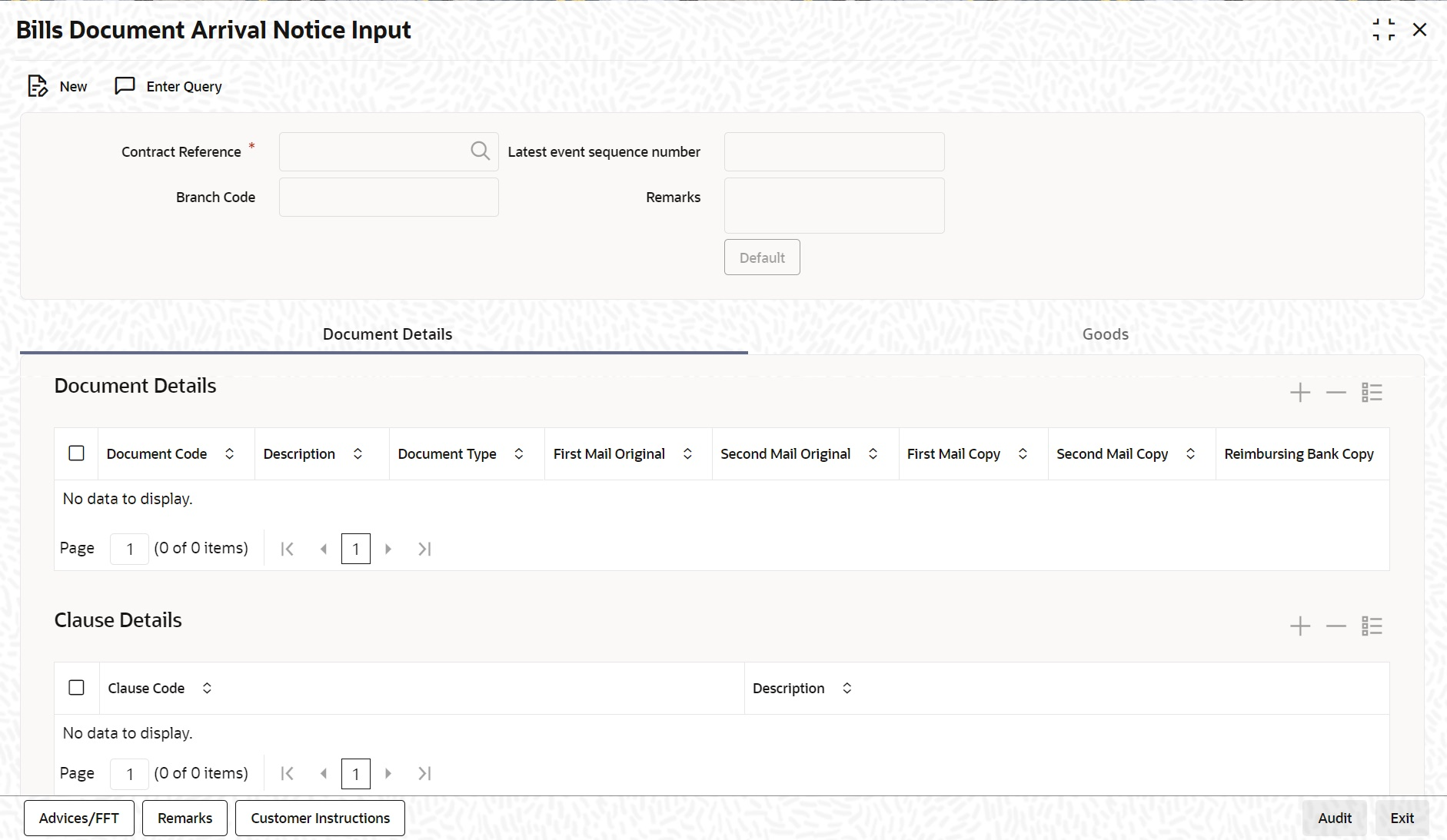The width and height of the screenshot is (1447, 840).
Task: Click the Remarks text field
Action: 834,206
